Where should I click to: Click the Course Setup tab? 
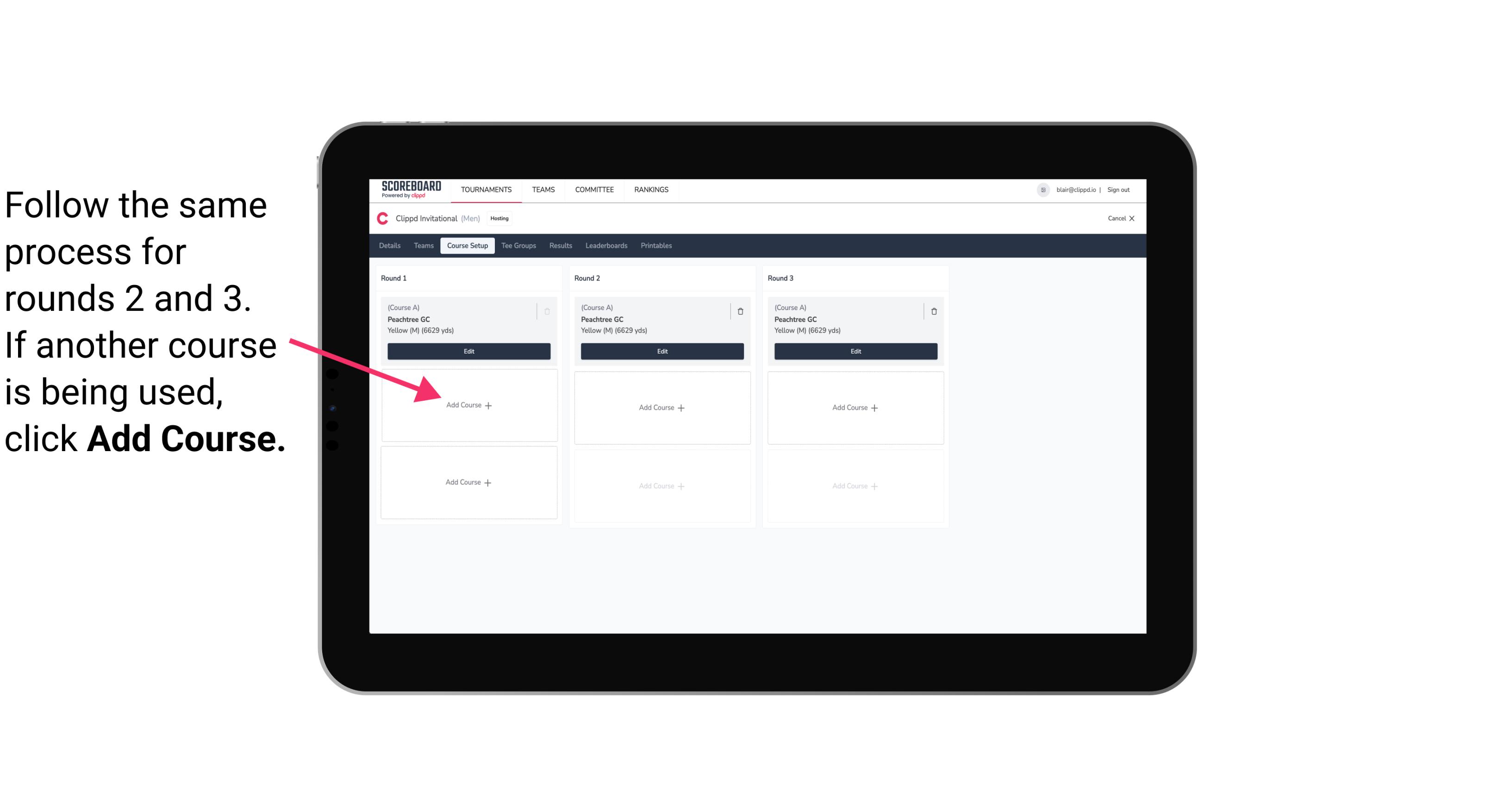(x=466, y=246)
